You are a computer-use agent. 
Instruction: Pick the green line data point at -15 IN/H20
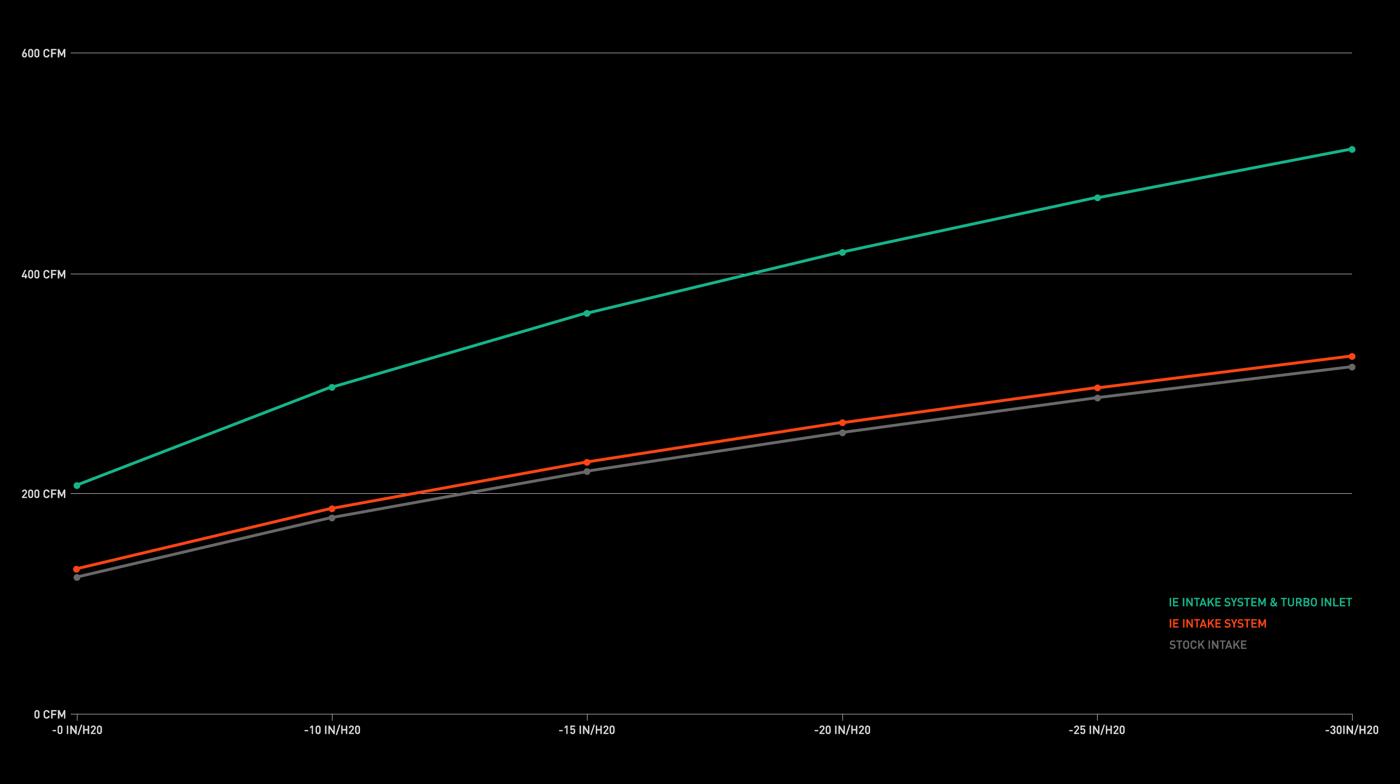coord(587,313)
